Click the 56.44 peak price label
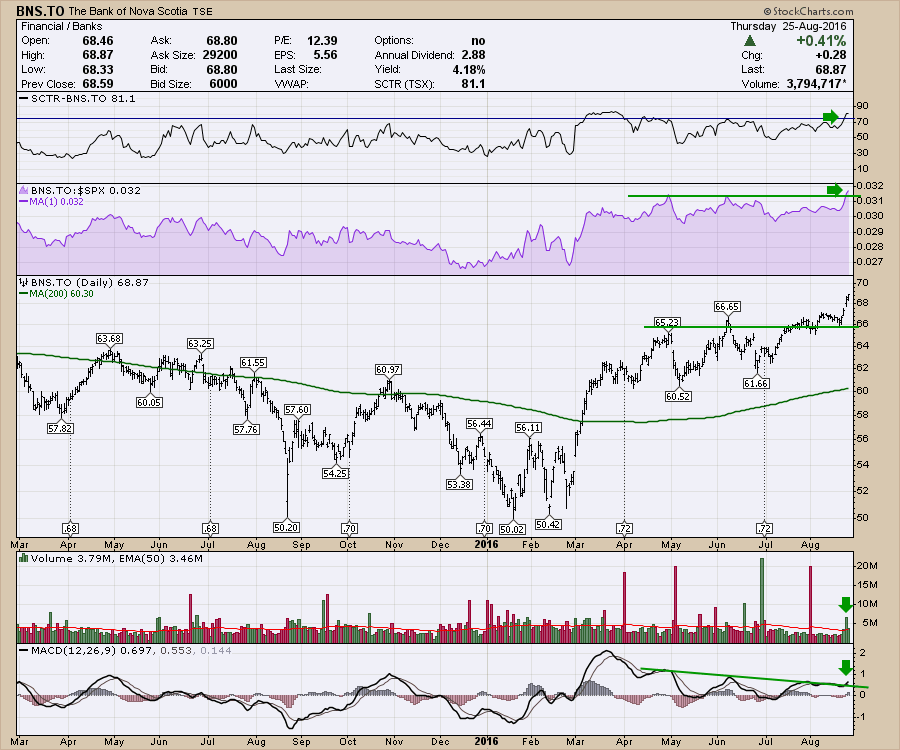Image resolution: width=900 pixels, height=750 pixels. point(479,423)
